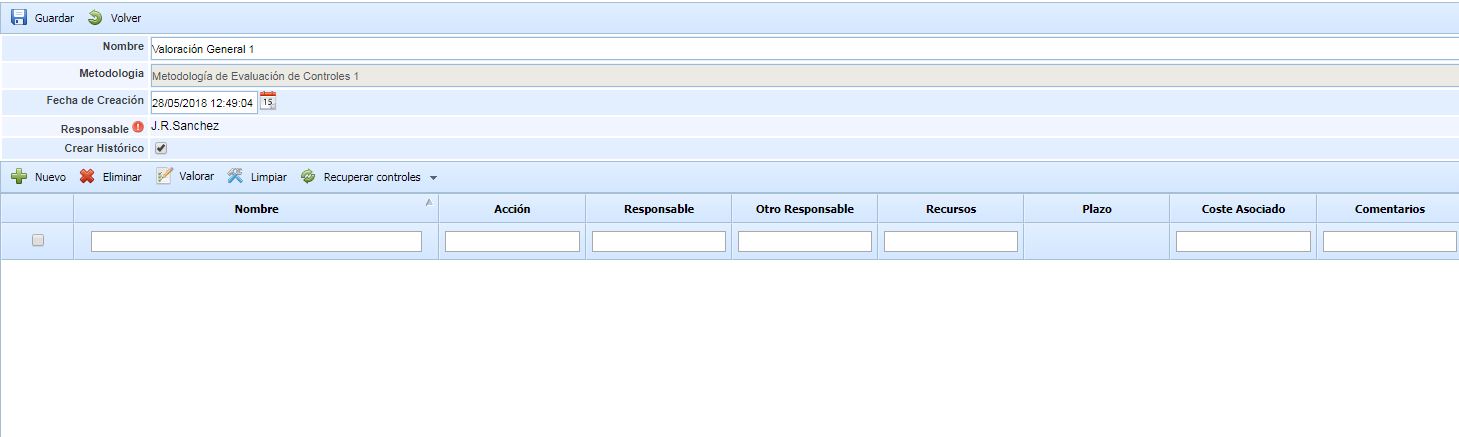
Task: Toggle the select-all checkbox in grid filter row
Action: click(38, 241)
